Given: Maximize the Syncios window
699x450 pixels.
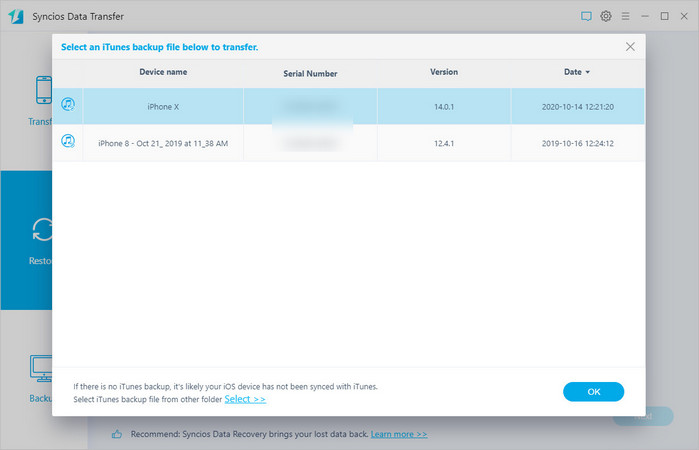Looking at the screenshot, I should click(x=665, y=16).
